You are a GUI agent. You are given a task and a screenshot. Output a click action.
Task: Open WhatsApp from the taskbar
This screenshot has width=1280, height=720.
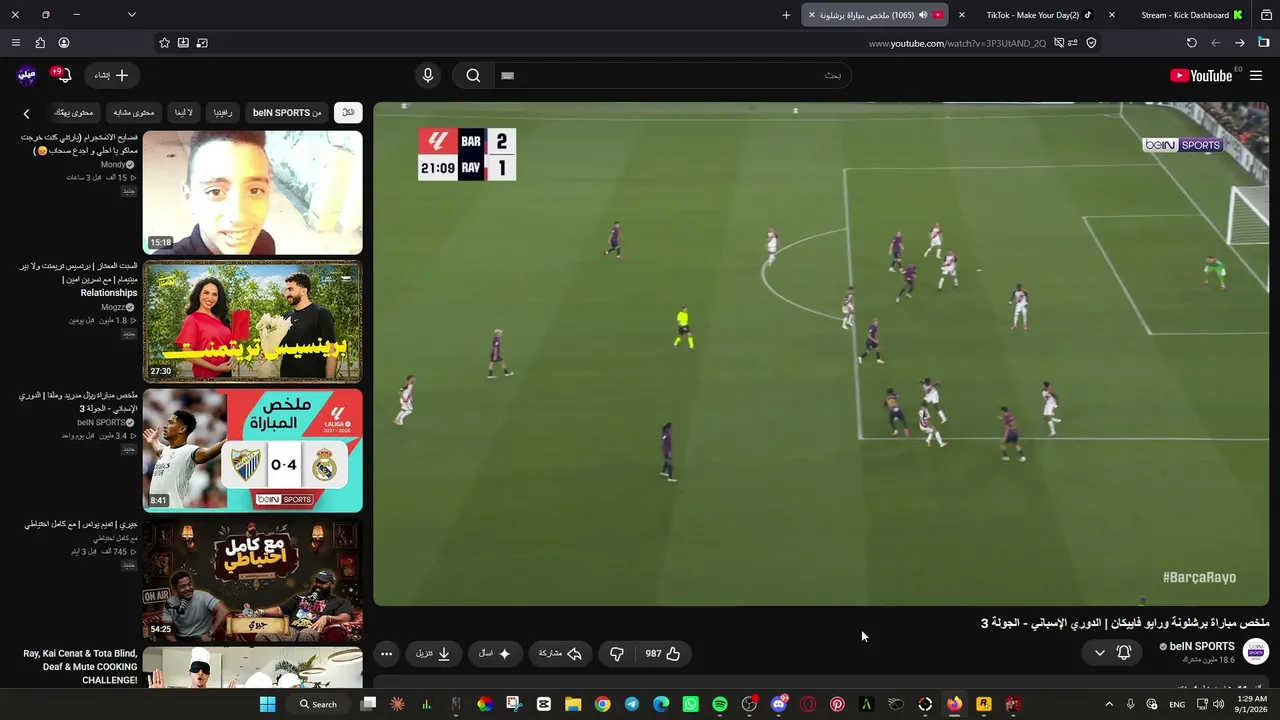click(690, 704)
